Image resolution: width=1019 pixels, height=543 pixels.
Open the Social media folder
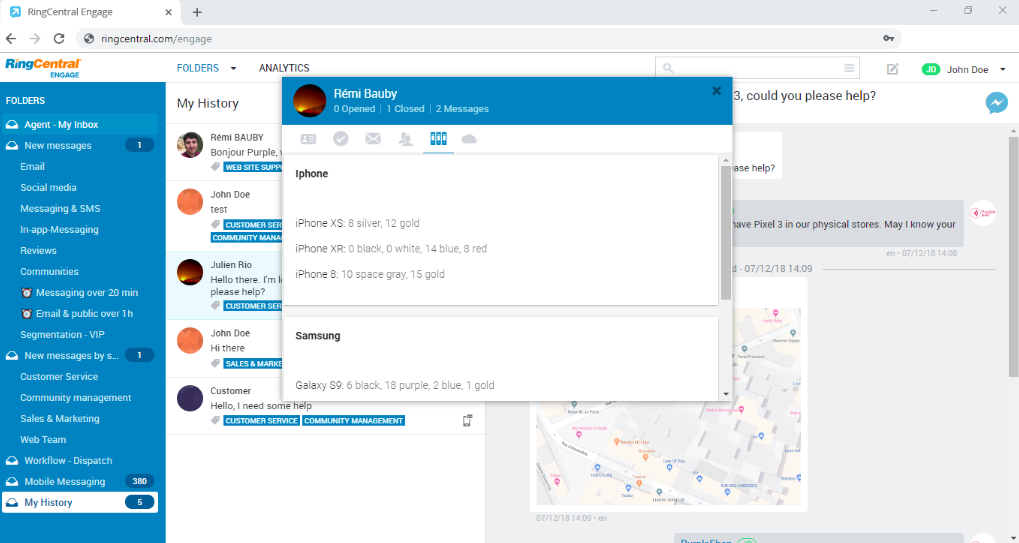click(x=48, y=188)
